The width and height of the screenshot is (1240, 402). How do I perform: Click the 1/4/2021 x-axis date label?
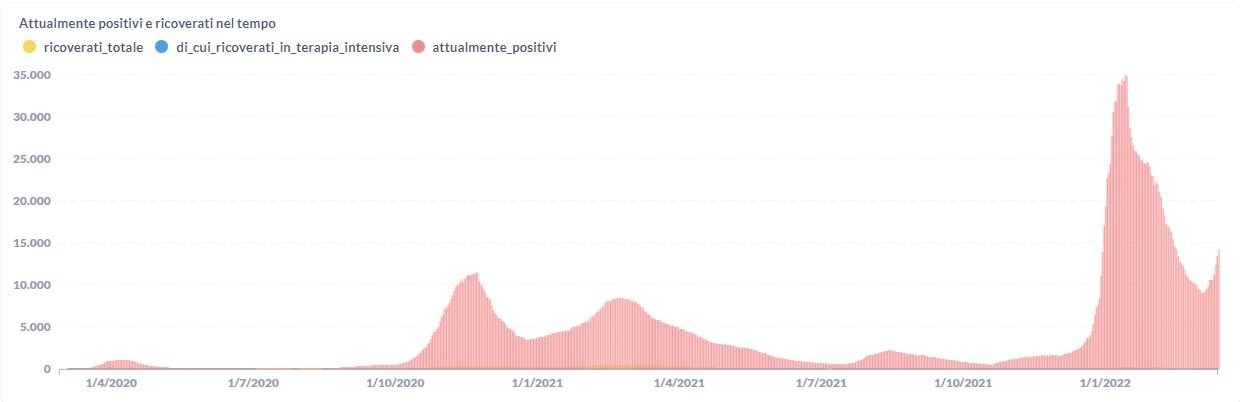point(681,383)
